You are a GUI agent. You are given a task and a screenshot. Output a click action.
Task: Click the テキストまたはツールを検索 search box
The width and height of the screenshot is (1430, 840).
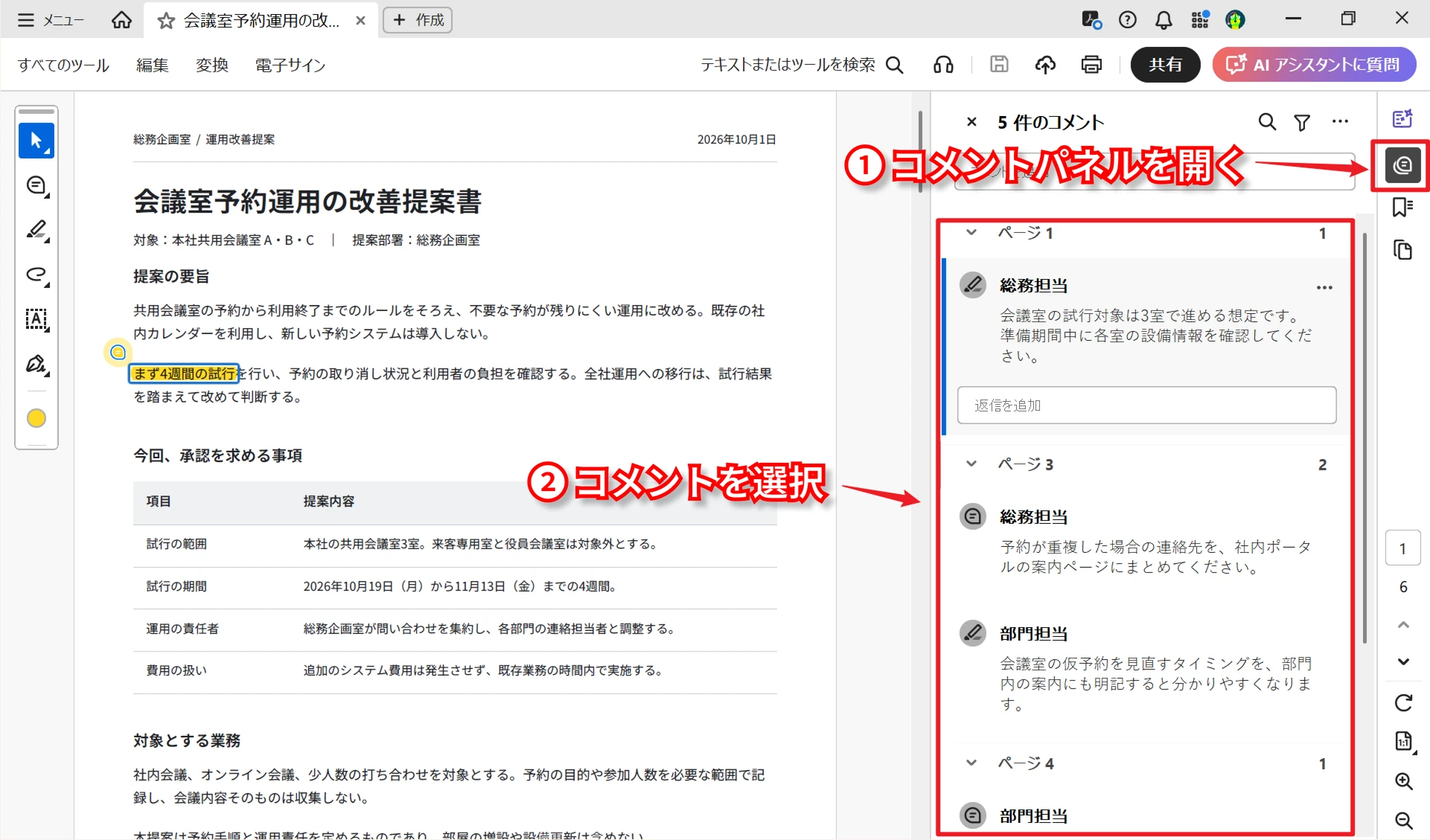point(802,65)
